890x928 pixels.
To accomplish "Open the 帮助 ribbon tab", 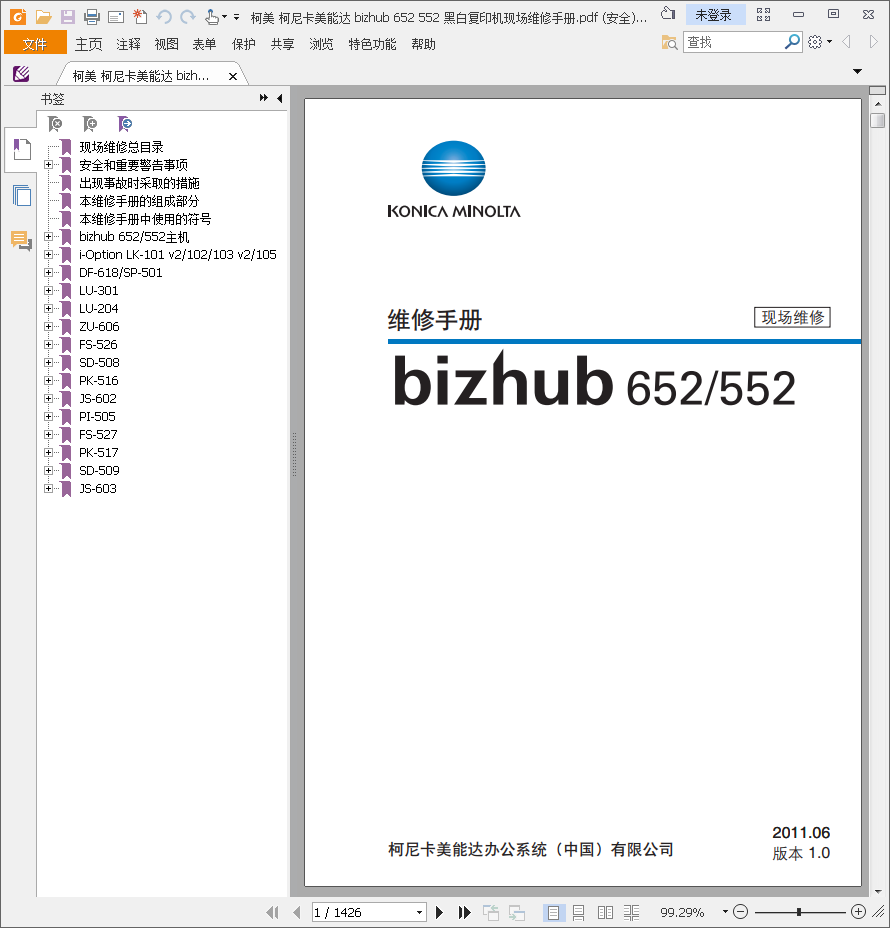I will click(423, 44).
